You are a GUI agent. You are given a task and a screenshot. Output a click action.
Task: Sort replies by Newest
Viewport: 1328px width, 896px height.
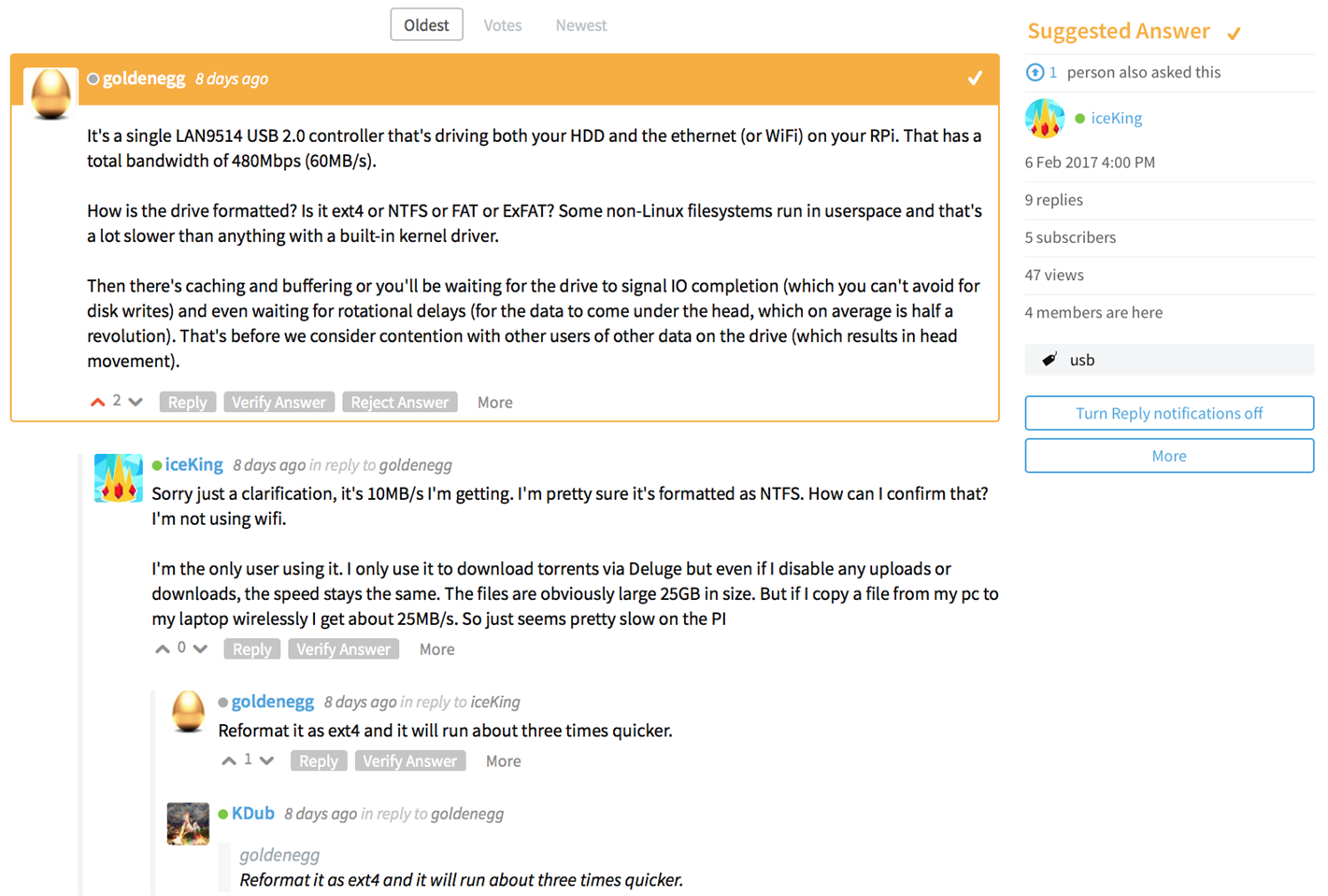[x=581, y=25]
